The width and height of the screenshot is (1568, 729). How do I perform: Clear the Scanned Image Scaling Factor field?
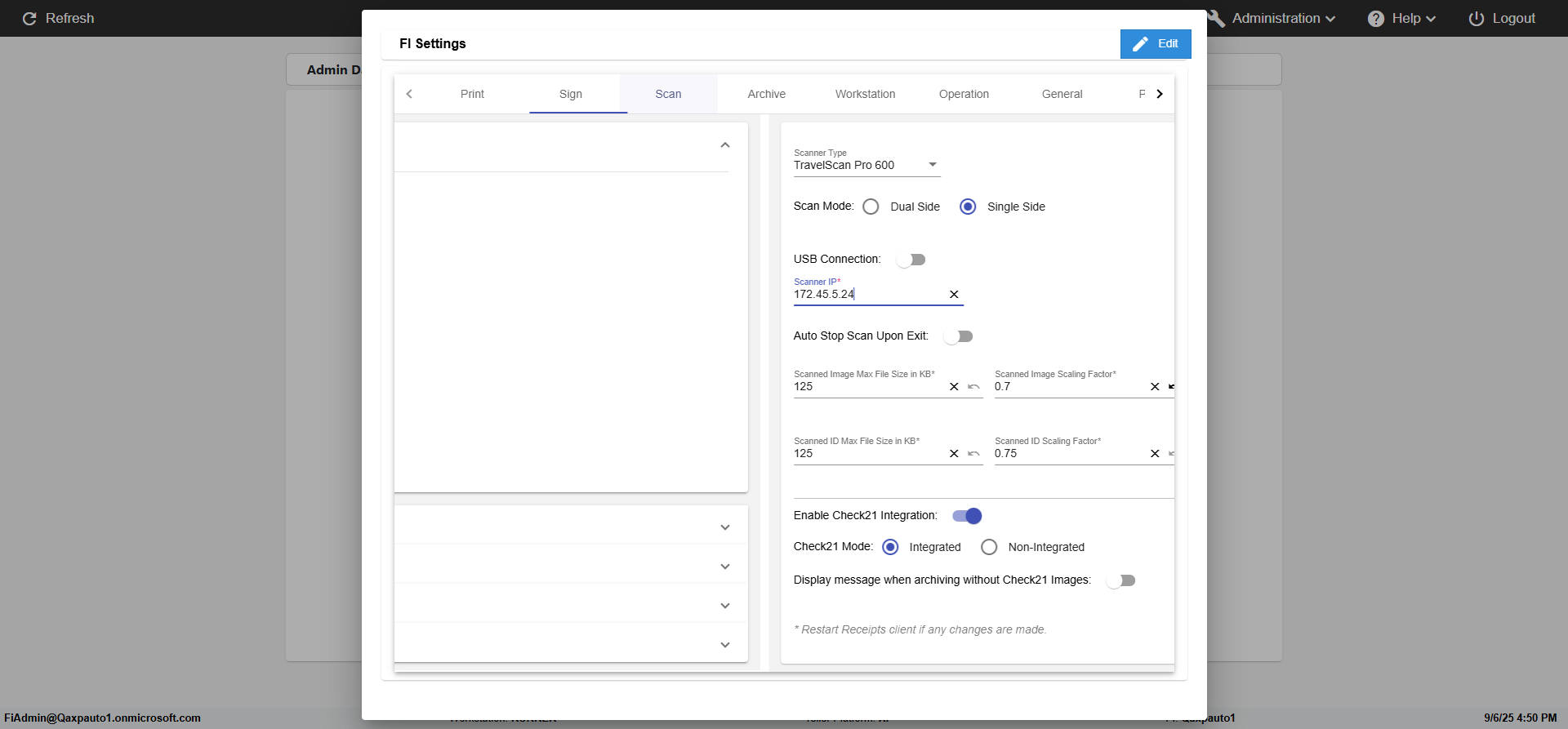[x=1154, y=387]
